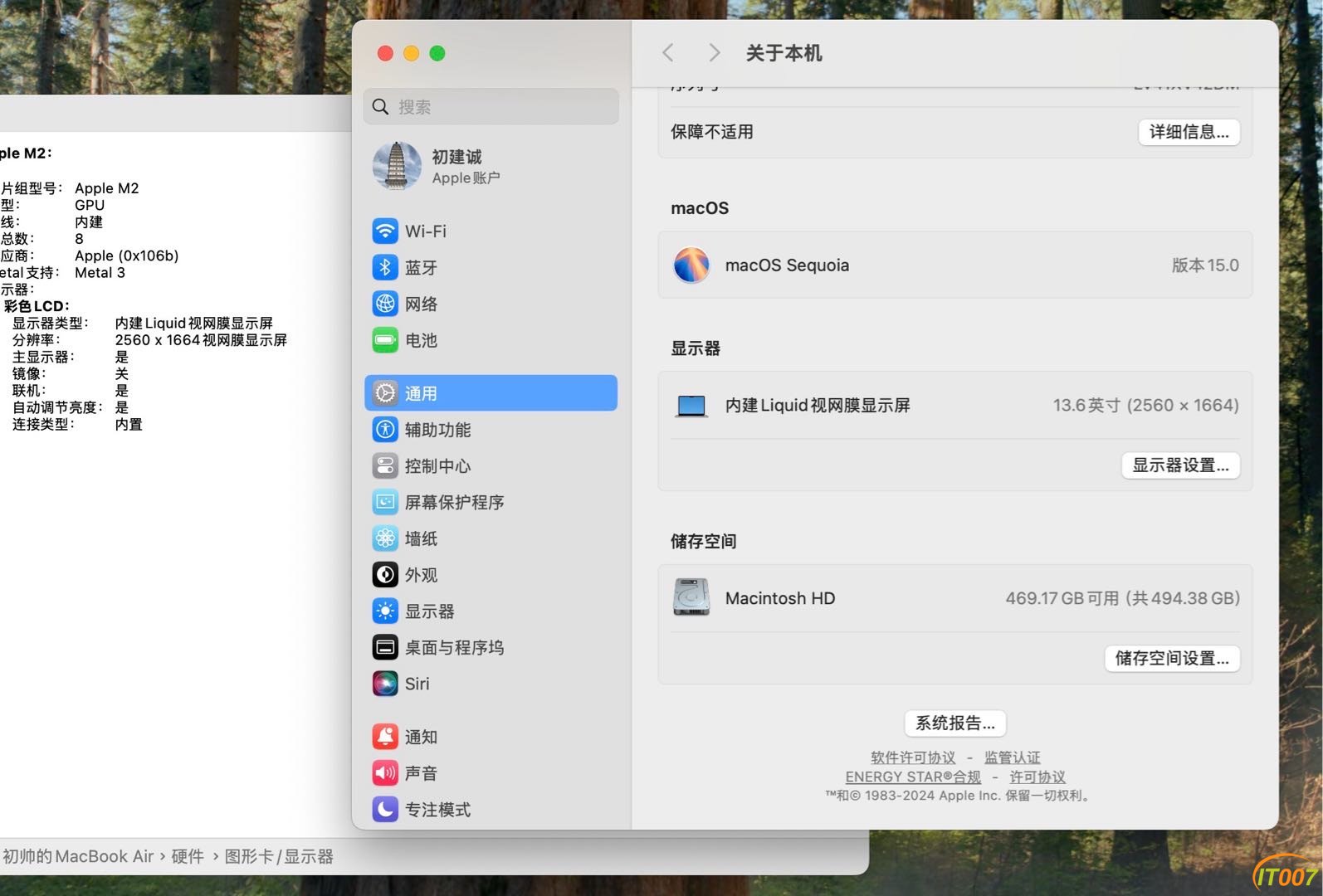Image resolution: width=1323 pixels, height=896 pixels.
Task: Open 详细信息... coverage details button
Action: pos(1189,132)
